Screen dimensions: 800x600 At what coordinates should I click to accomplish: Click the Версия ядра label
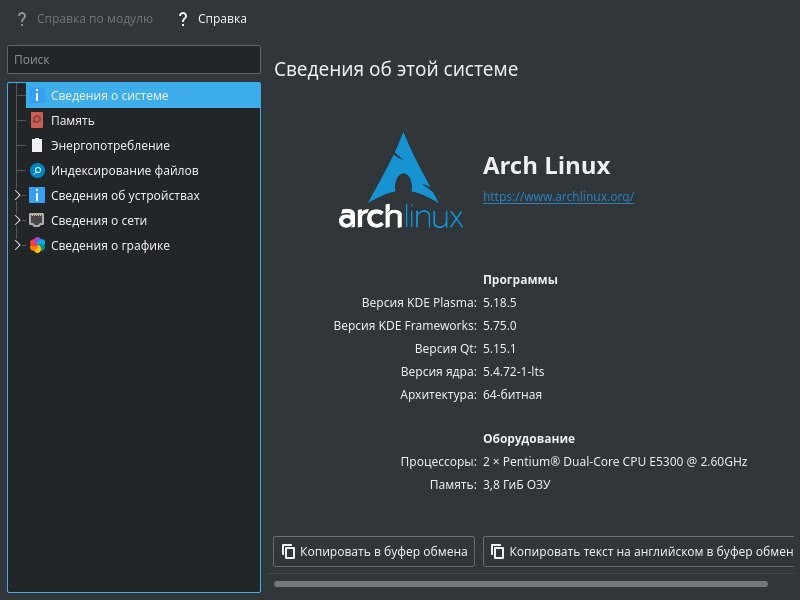[438, 371]
